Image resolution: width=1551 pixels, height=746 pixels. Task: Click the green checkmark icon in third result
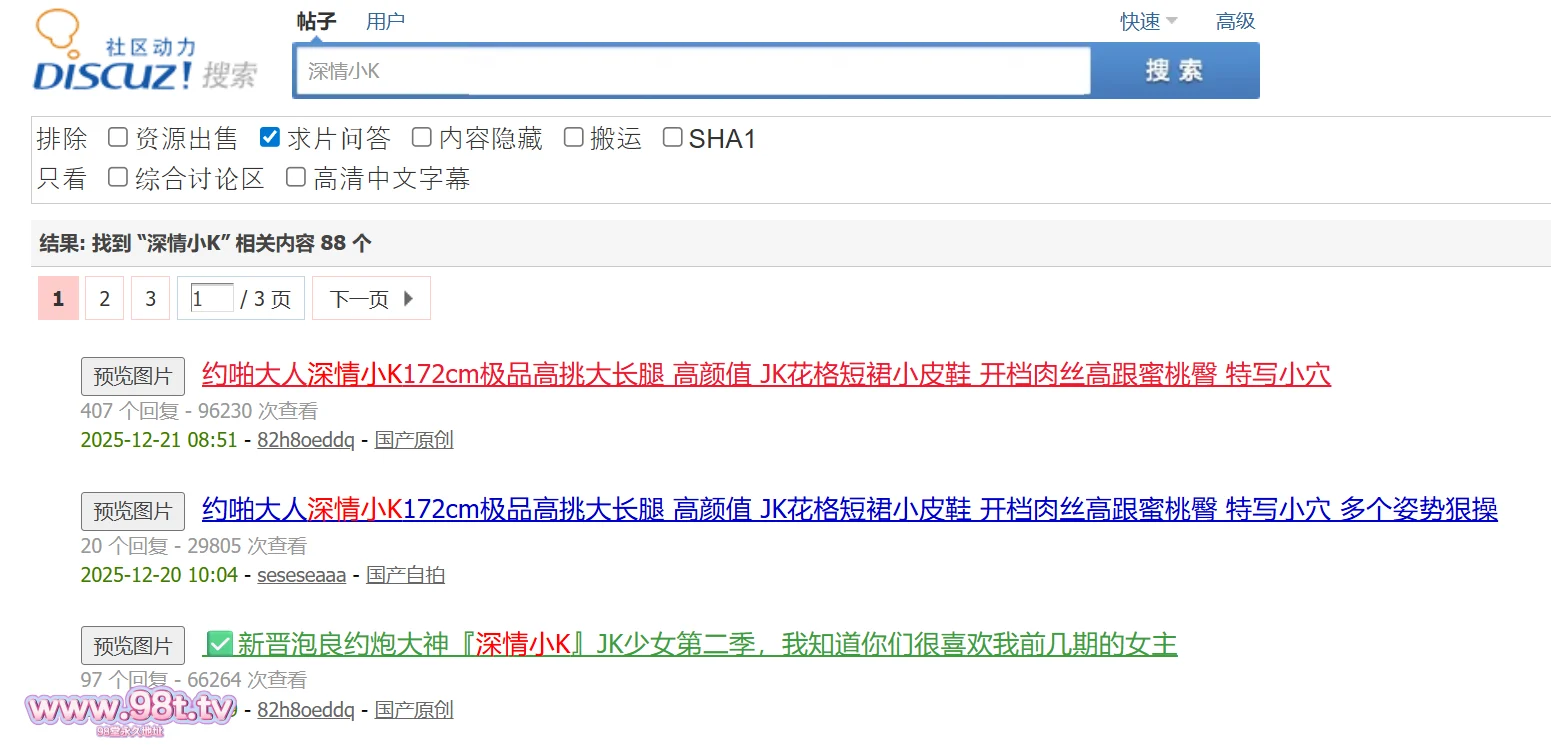(x=219, y=644)
